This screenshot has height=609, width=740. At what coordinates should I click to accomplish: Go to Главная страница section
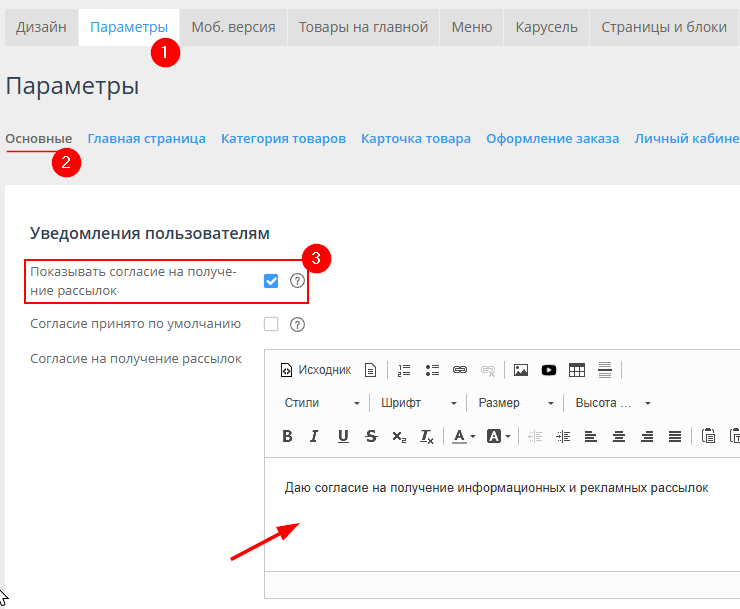(146, 139)
